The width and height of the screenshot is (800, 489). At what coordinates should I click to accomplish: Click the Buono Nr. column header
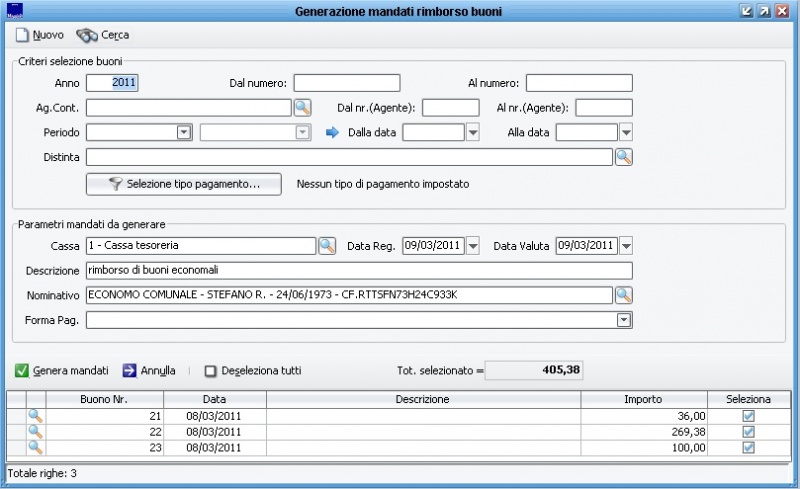[105, 400]
